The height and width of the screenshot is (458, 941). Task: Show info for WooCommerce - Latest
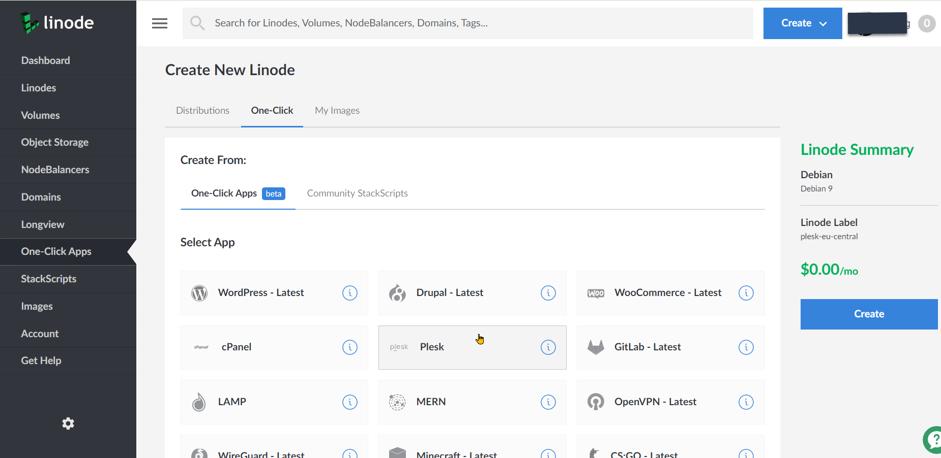tap(746, 293)
